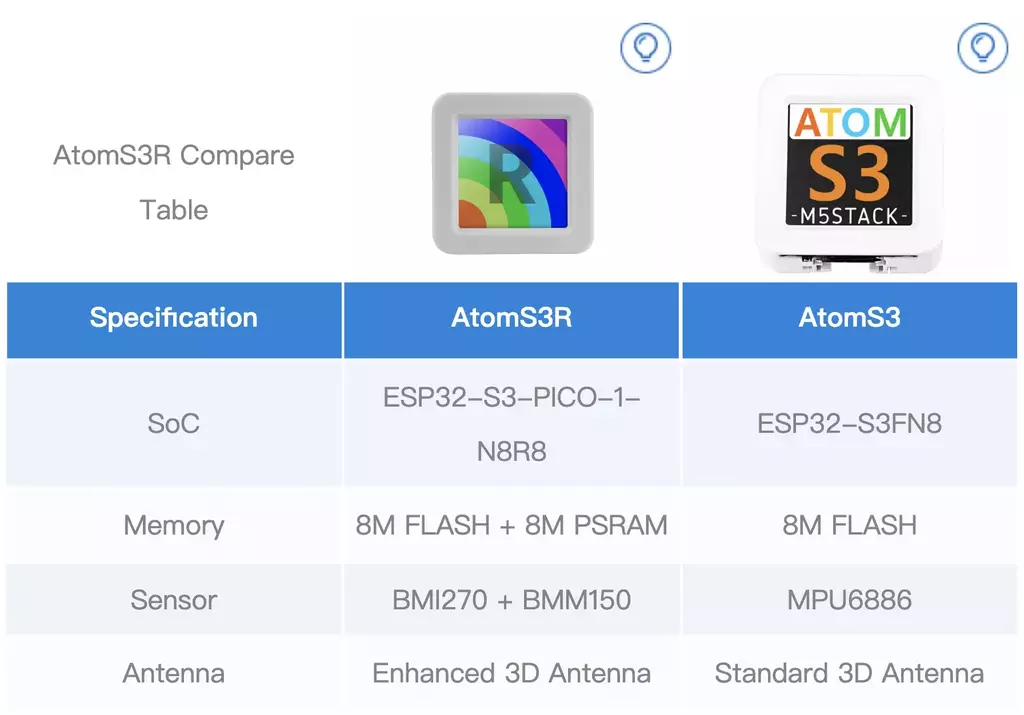Screen dimensions: 1024x715
Task: Select the AtomS3 column header
Action: tap(850, 319)
